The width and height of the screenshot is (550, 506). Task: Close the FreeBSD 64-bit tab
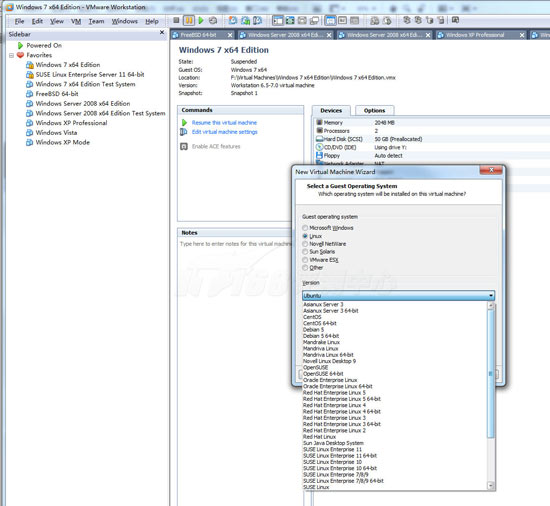230,35
